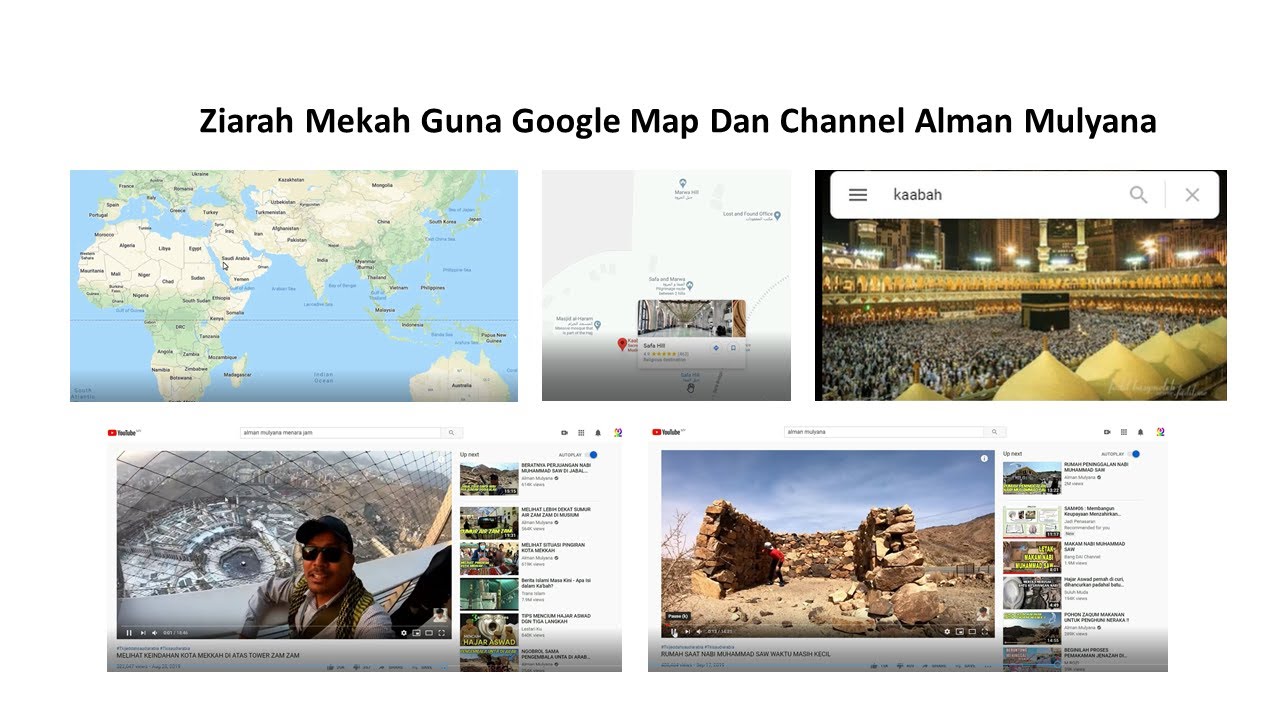The width and height of the screenshot is (1280, 720).
Task: Open notifications bell in Rumah Nabi window
Action: pyautogui.click(x=1140, y=432)
